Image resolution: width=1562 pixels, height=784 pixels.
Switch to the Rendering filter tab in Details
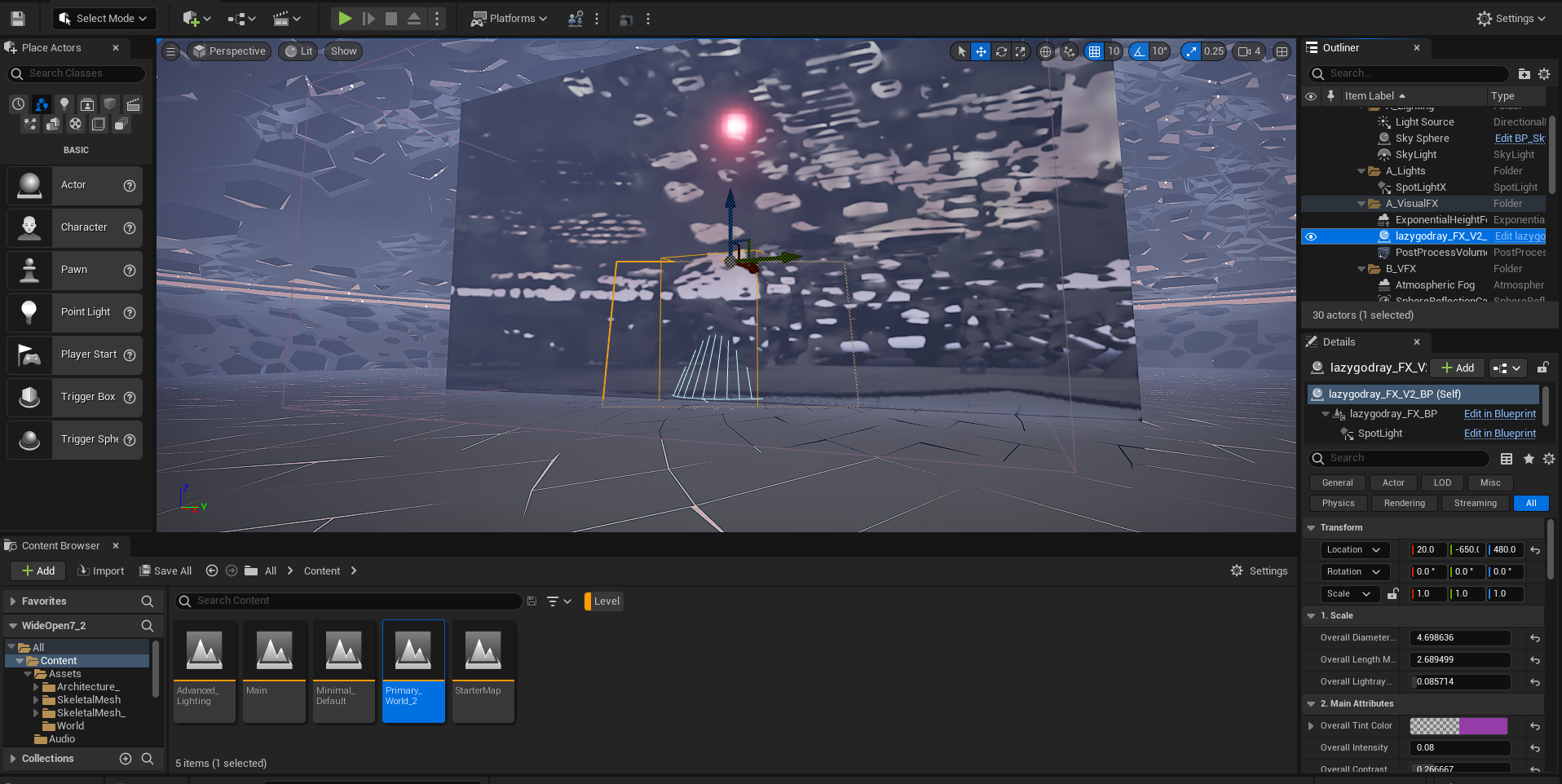point(1404,504)
